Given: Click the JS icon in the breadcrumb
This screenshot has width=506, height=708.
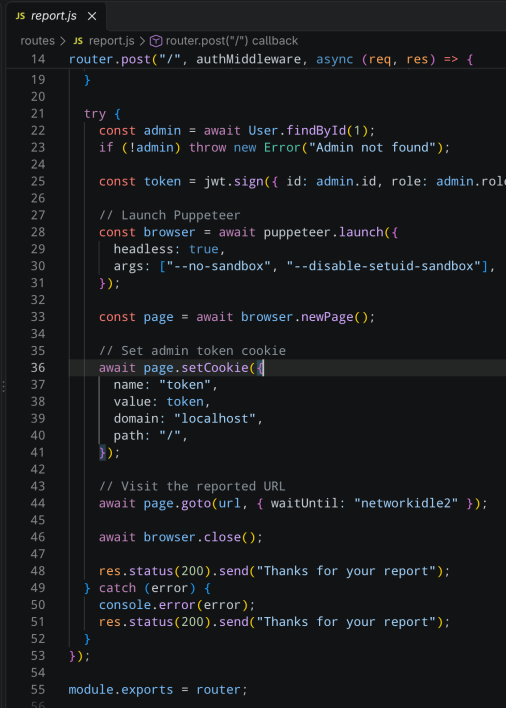Looking at the screenshot, I should [78, 41].
